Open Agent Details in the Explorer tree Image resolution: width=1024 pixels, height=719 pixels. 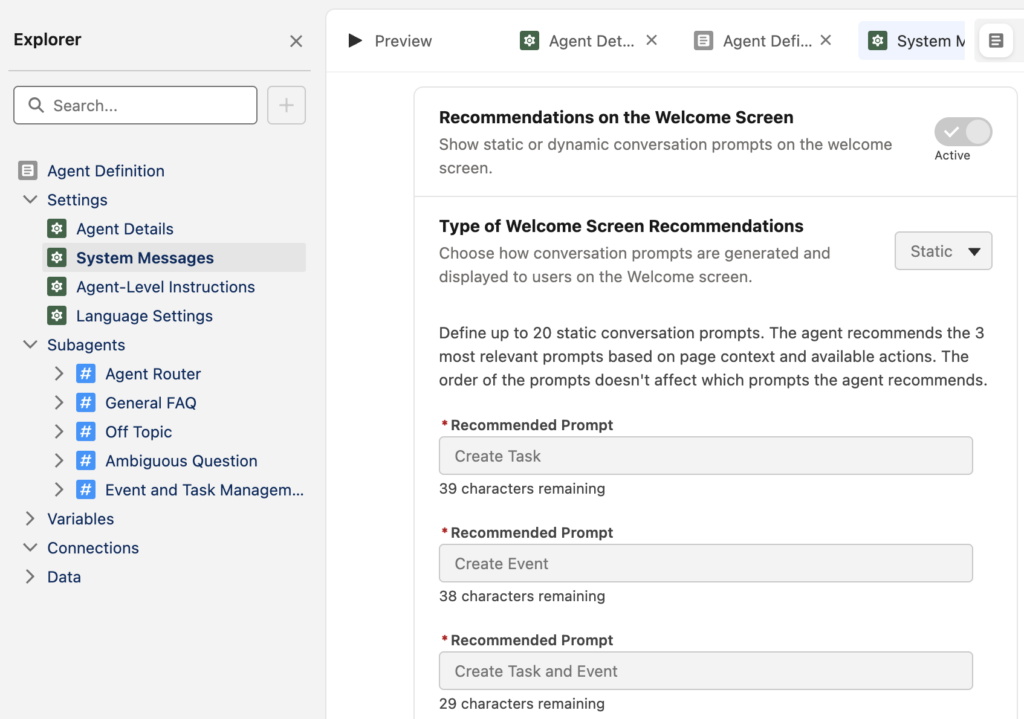pyautogui.click(x=125, y=229)
